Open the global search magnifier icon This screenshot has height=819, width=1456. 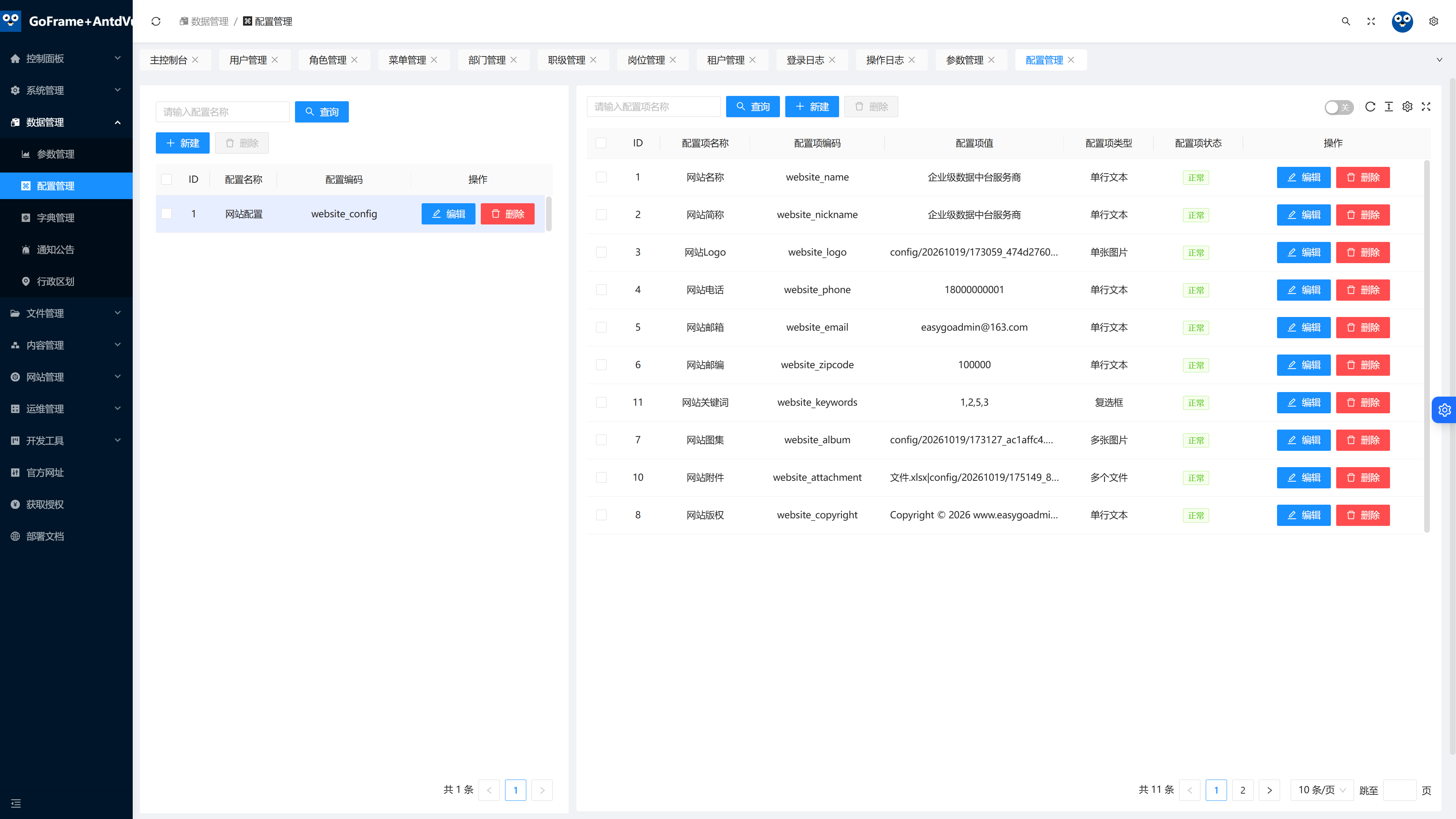1346,22
